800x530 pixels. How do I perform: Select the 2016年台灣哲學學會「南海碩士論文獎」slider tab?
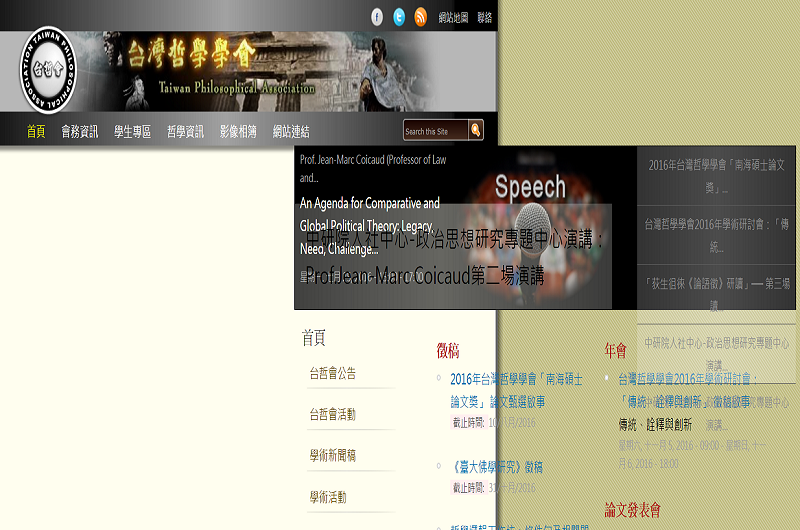(716, 175)
